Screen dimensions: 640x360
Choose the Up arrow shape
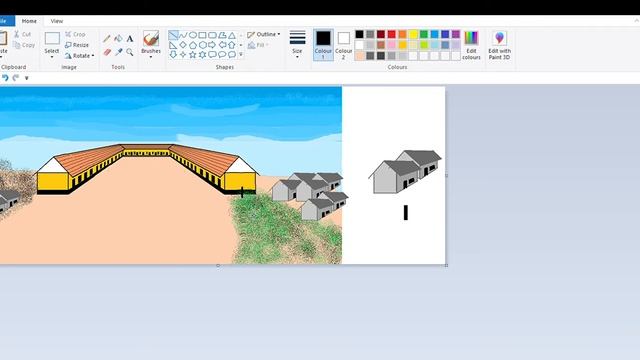(x=232, y=45)
